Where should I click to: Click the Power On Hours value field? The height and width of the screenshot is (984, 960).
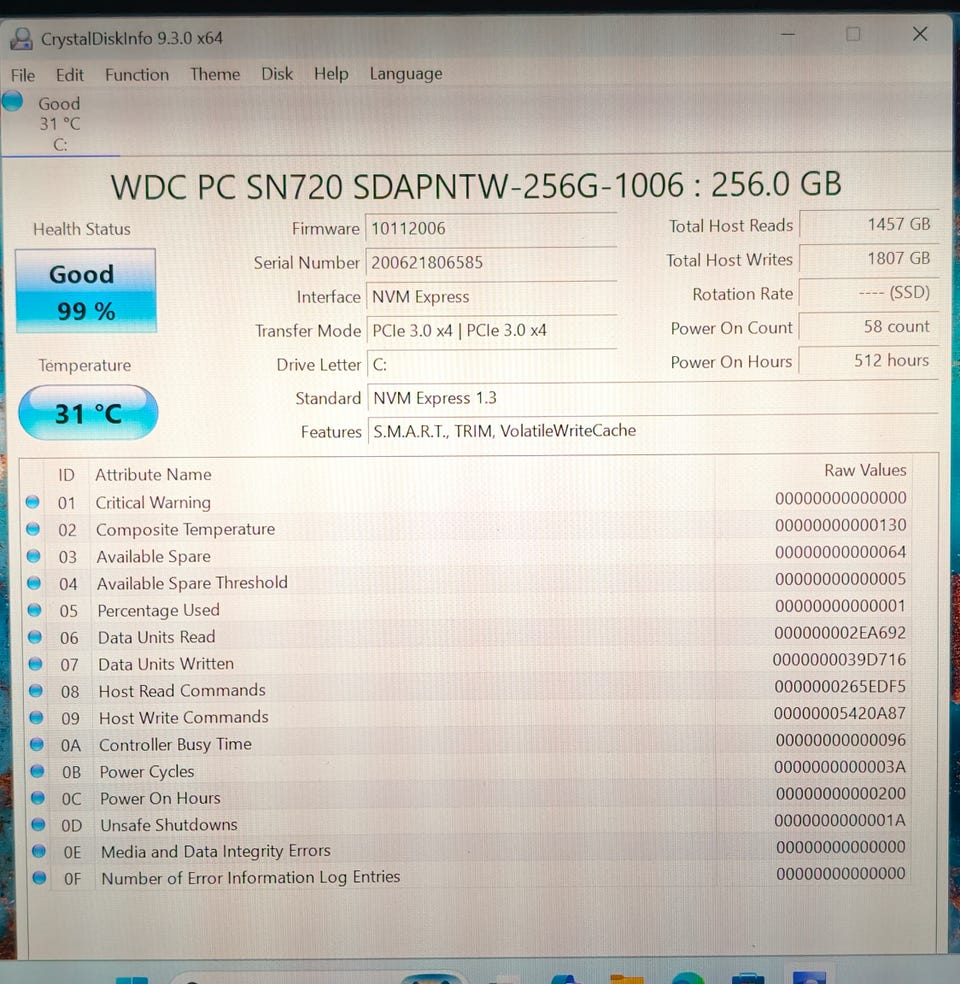click(869, 361)
